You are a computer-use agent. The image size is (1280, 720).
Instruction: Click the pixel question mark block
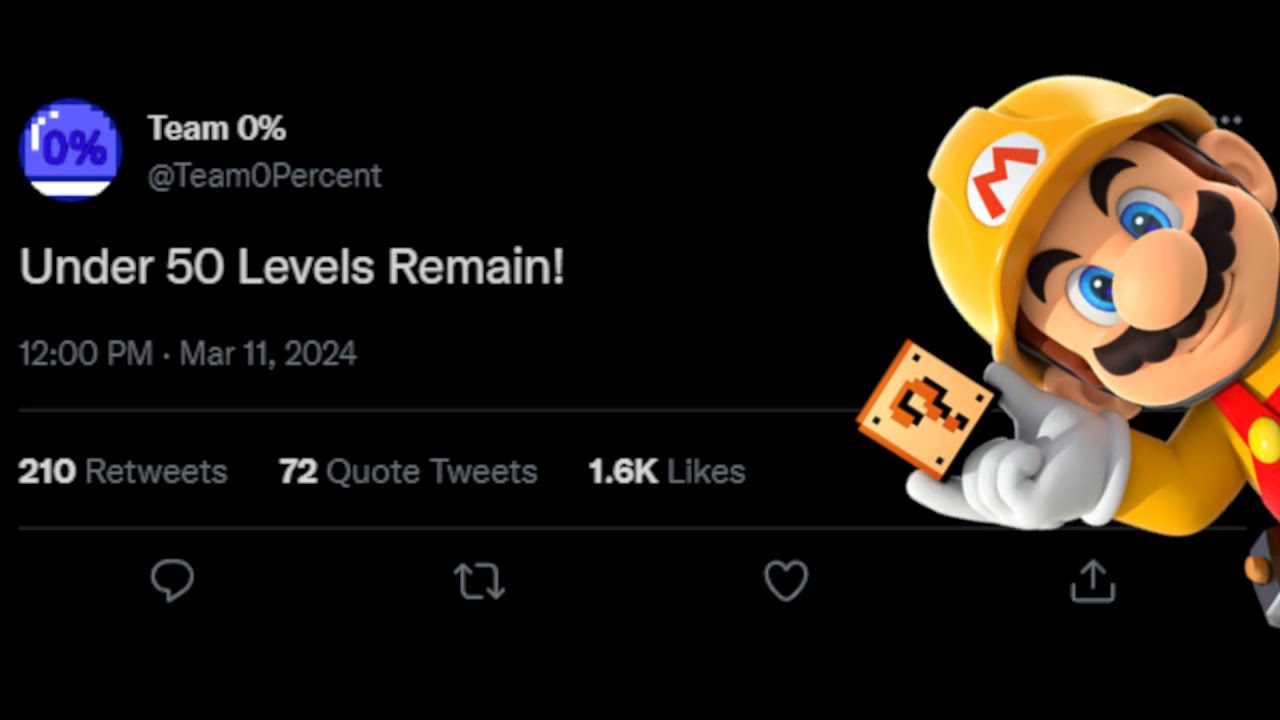click(925, 407)
